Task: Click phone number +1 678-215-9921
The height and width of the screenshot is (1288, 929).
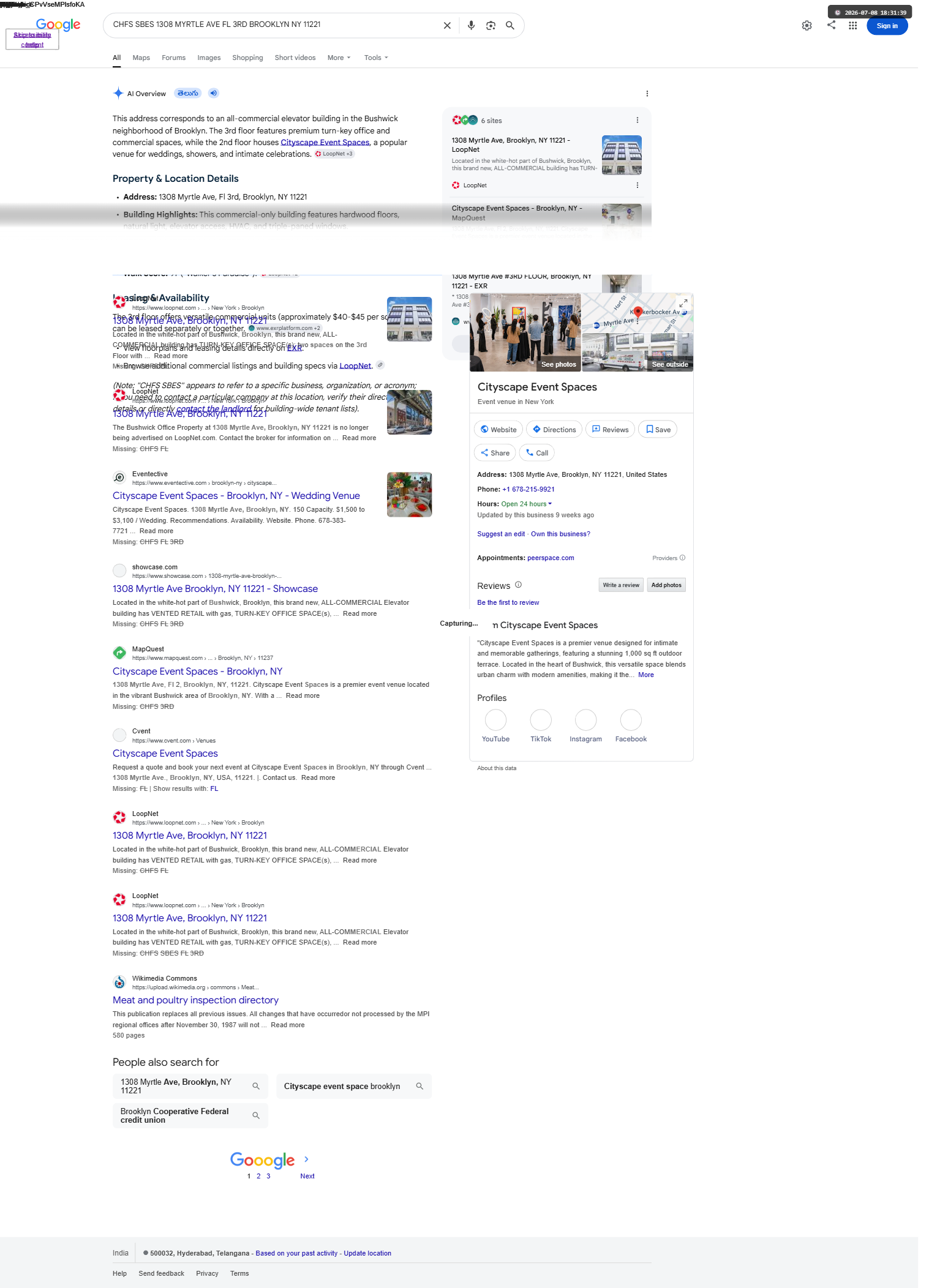Action: tap(528, 489)
